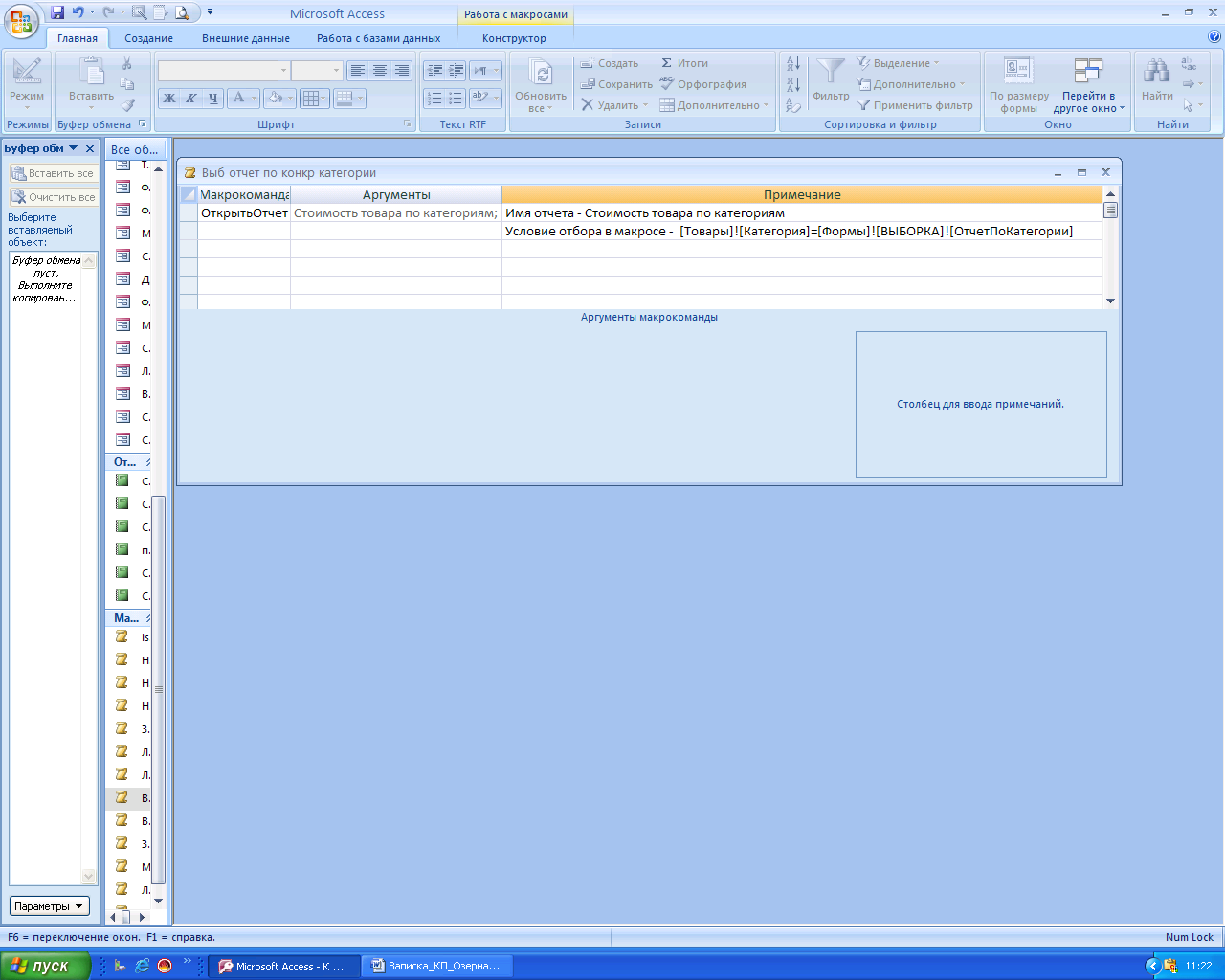Open the fill color bucket dropdown
The width and height of the screenshot is (1225, 980).
tap(279, 98)
